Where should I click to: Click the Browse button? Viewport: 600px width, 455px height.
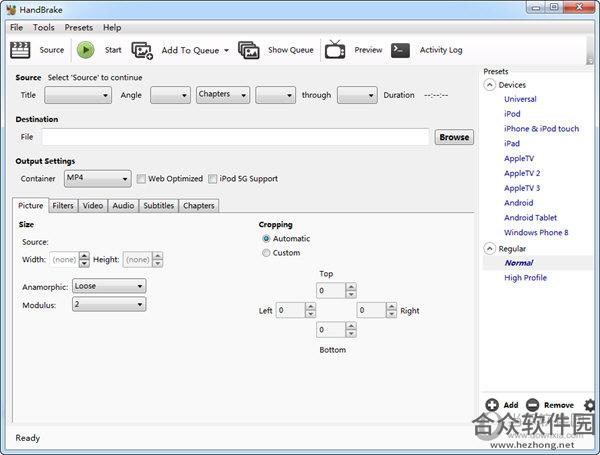[454, 137]
